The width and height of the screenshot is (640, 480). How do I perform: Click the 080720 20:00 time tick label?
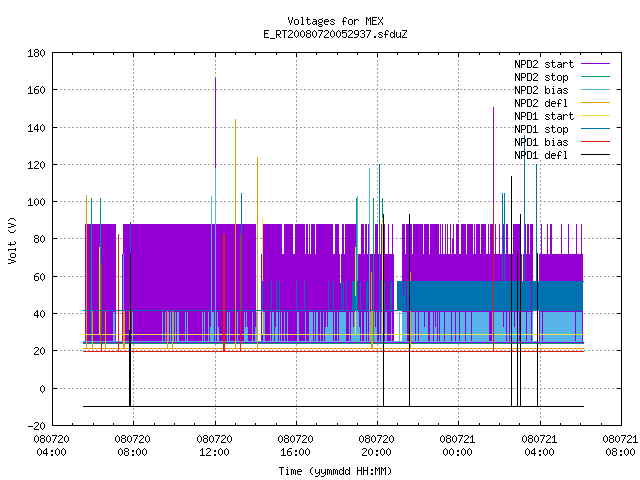(376, 446)
